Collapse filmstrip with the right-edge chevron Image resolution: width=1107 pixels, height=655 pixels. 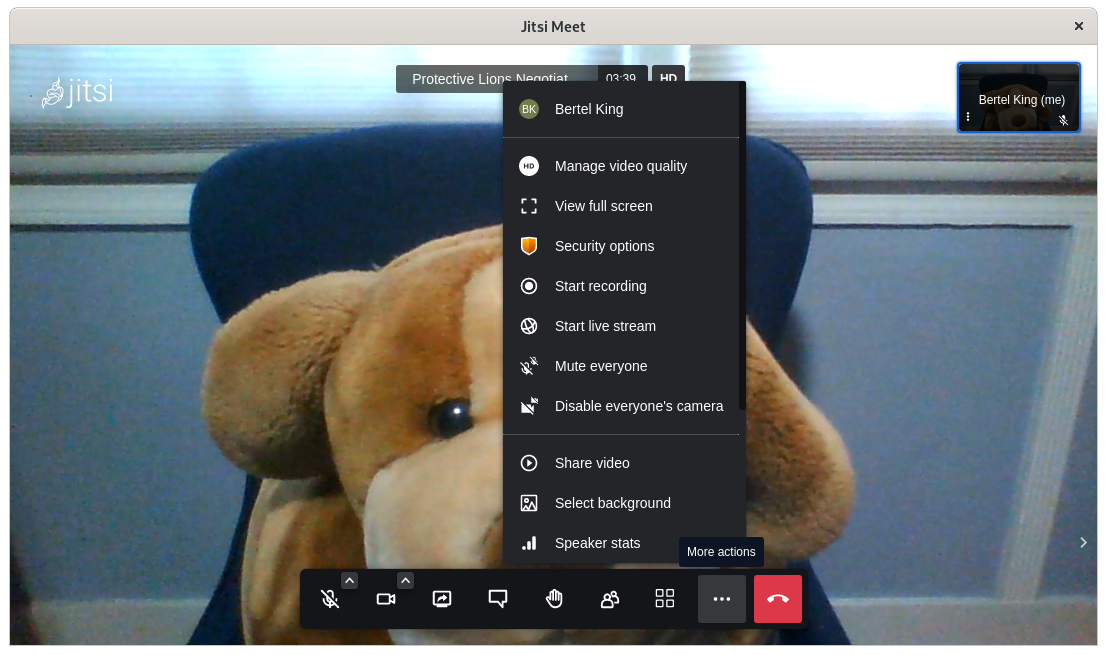coord(1083,542)
